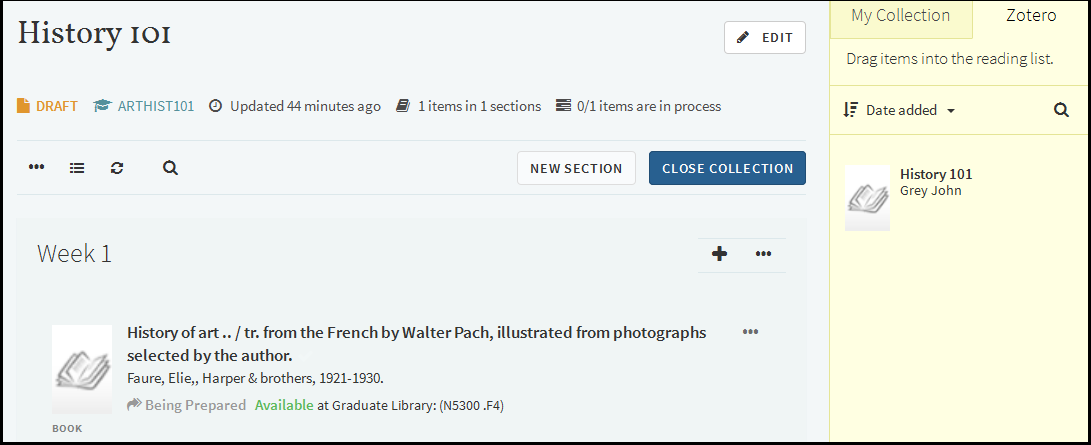Click the search icon in Zotero panel
Viewport: 1091px width, 445px height.
coord(1061,110)
